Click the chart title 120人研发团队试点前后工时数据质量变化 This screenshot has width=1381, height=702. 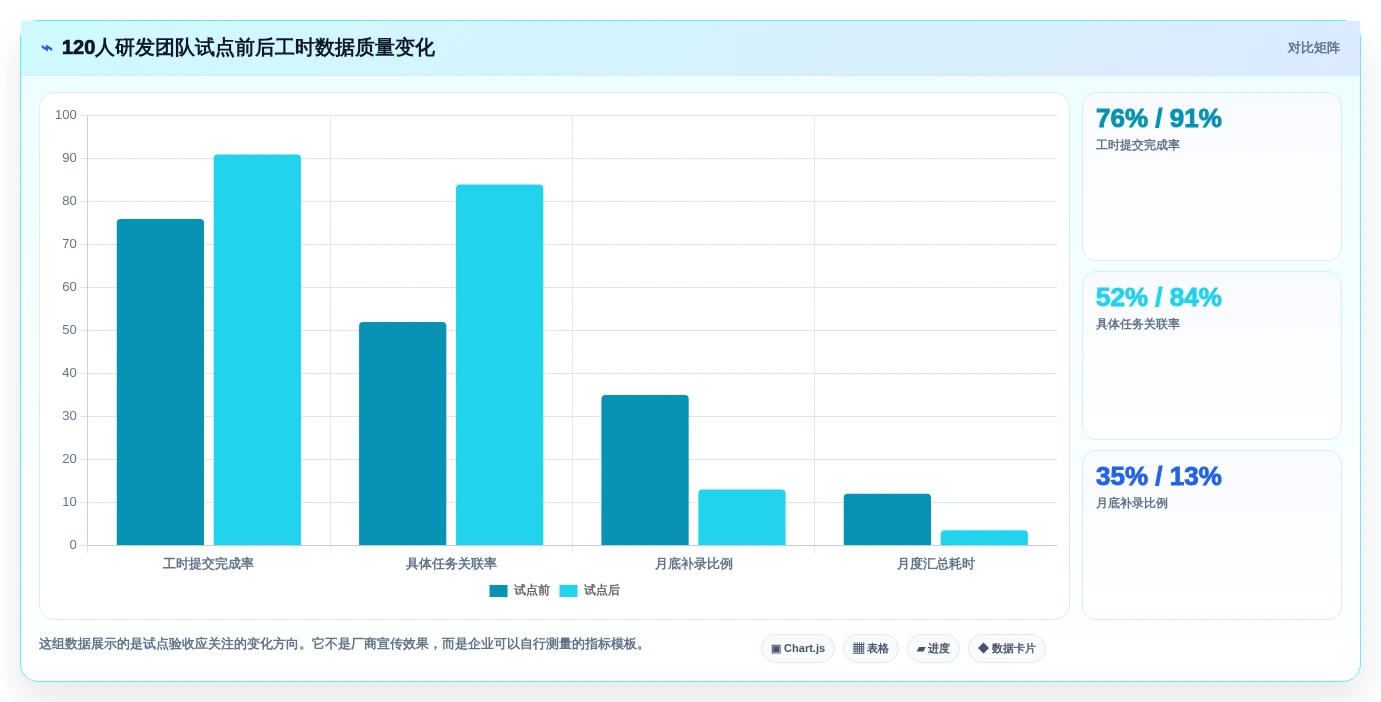click(x=248, y=48)
